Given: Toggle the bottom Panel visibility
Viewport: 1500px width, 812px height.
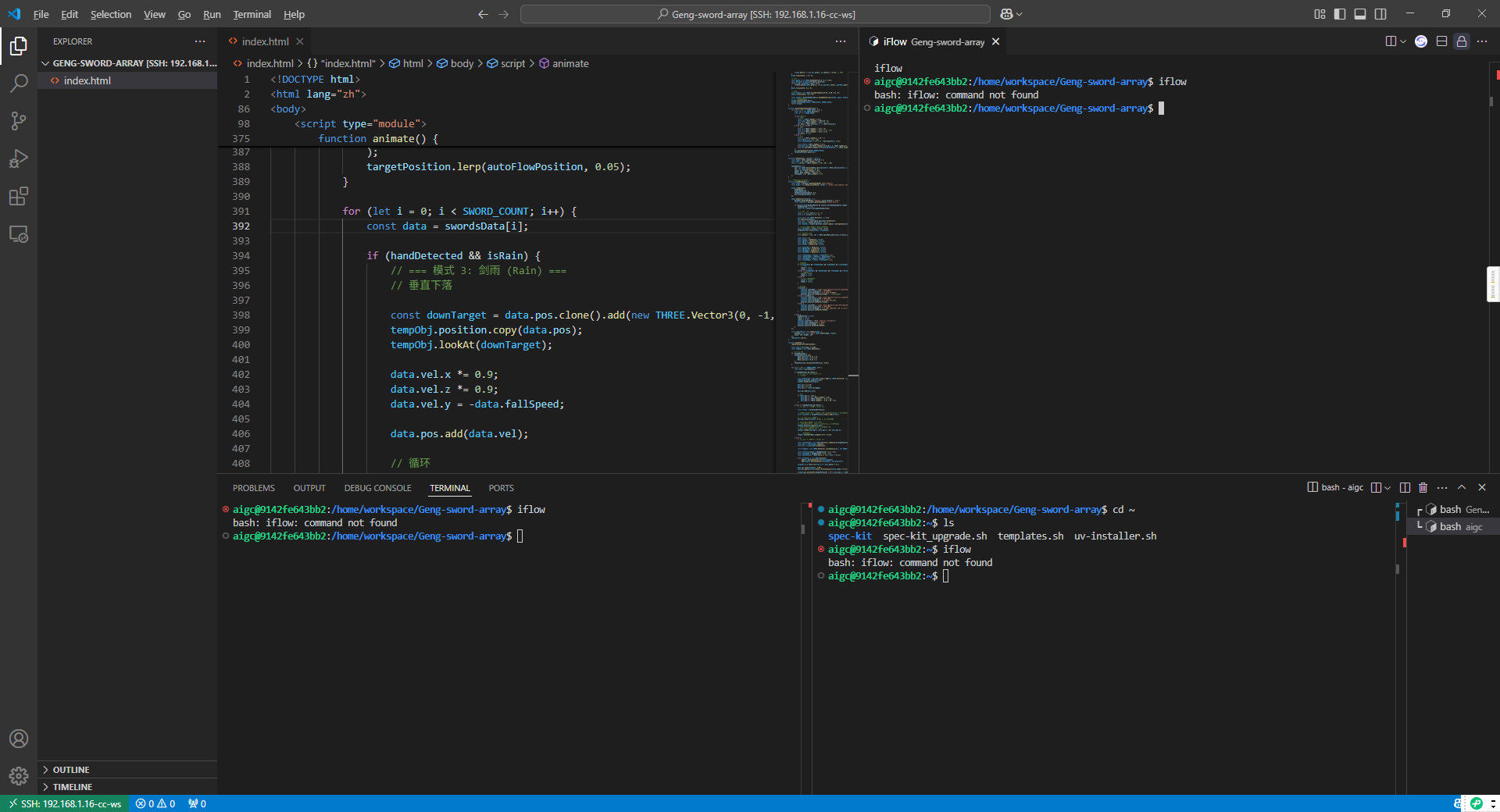Looking at the screenshot, I should [1360, 14].
